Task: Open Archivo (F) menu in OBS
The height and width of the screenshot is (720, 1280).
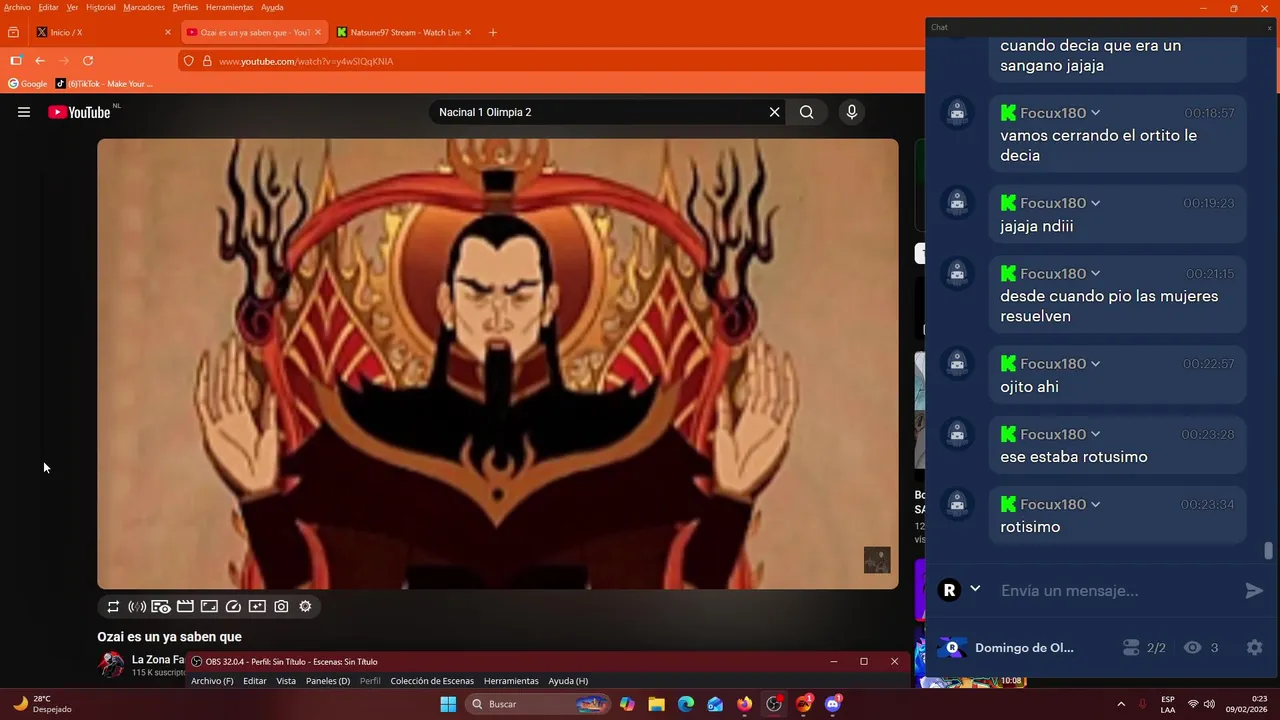Action: click(212, 681)
